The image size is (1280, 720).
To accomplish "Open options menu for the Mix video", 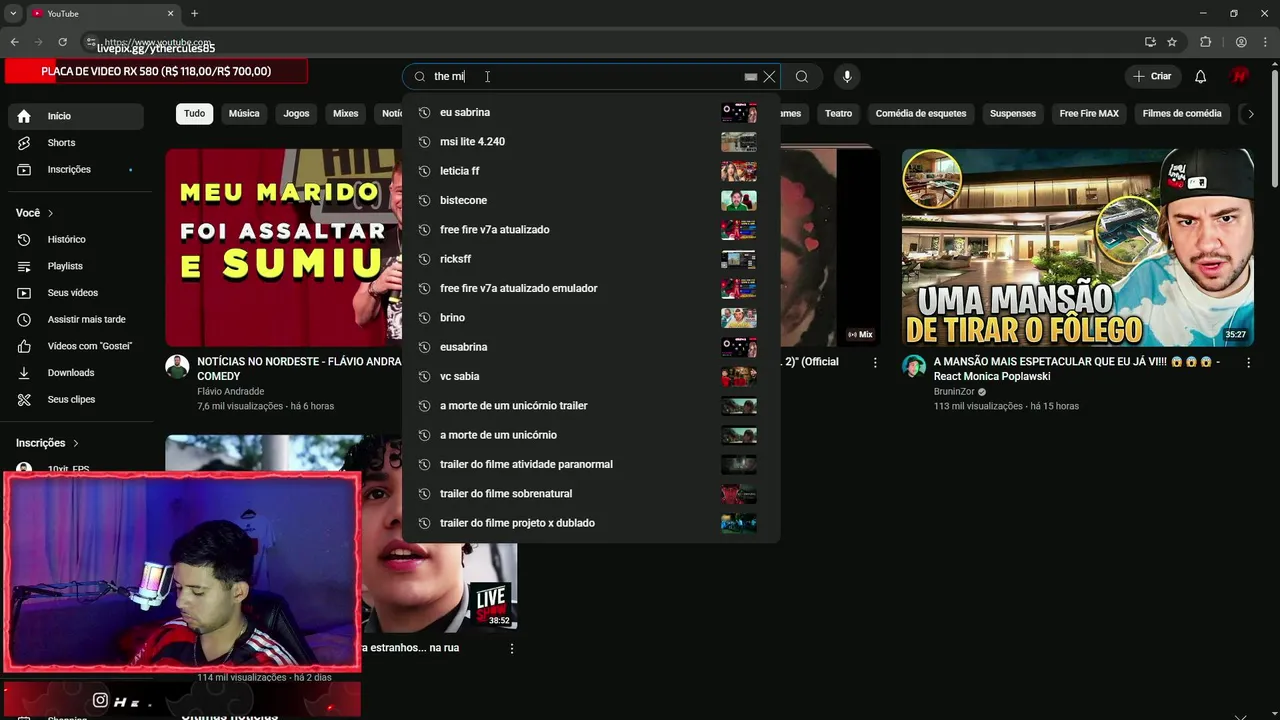I will pos(875,363).
